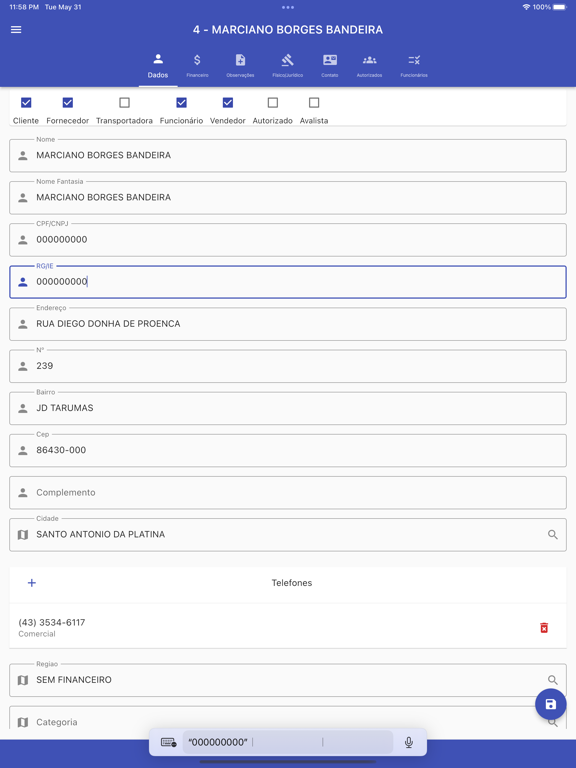Uncheck the Cliente checkbox
576x768 pixels.
click(x=26, y=102)
